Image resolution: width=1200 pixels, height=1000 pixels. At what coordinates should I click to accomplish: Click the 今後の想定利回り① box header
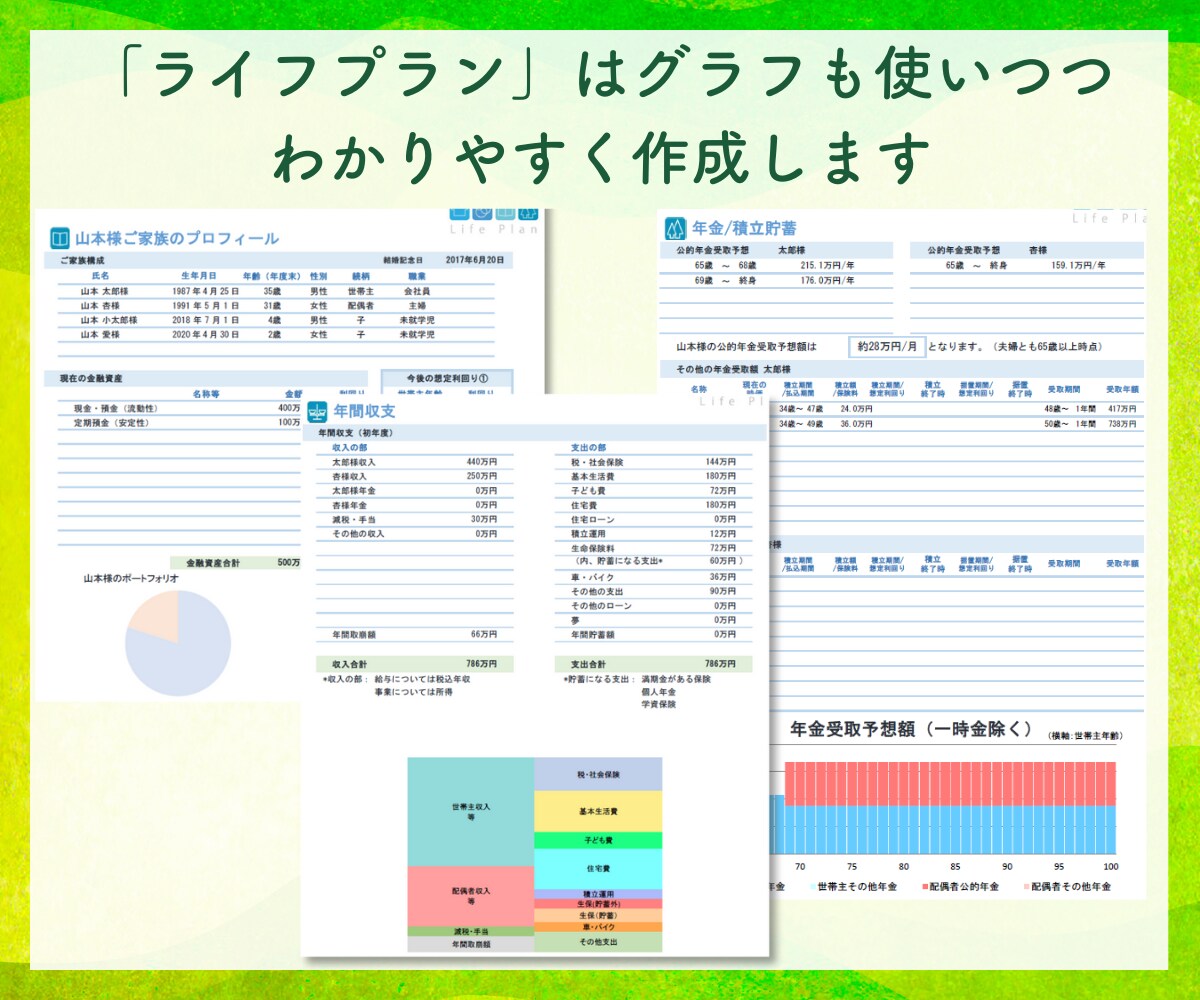click(447, 378)
